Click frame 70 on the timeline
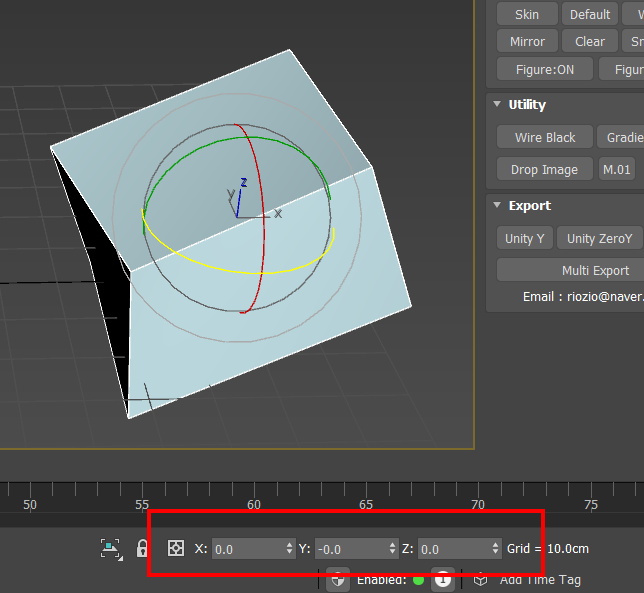644x593 pixels. point(478,504)
